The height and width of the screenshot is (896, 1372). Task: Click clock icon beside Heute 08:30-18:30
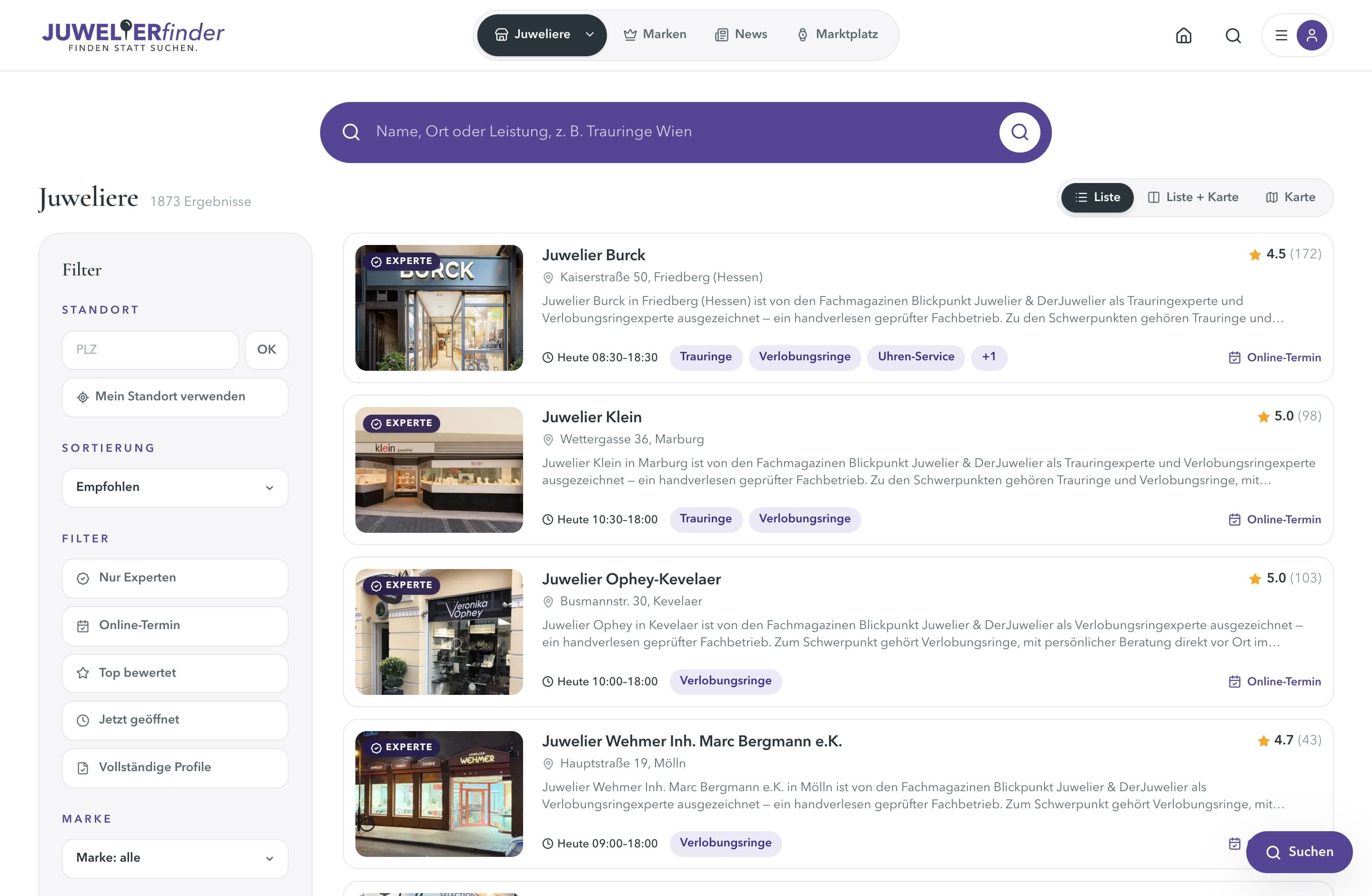(x=548, y=357)
